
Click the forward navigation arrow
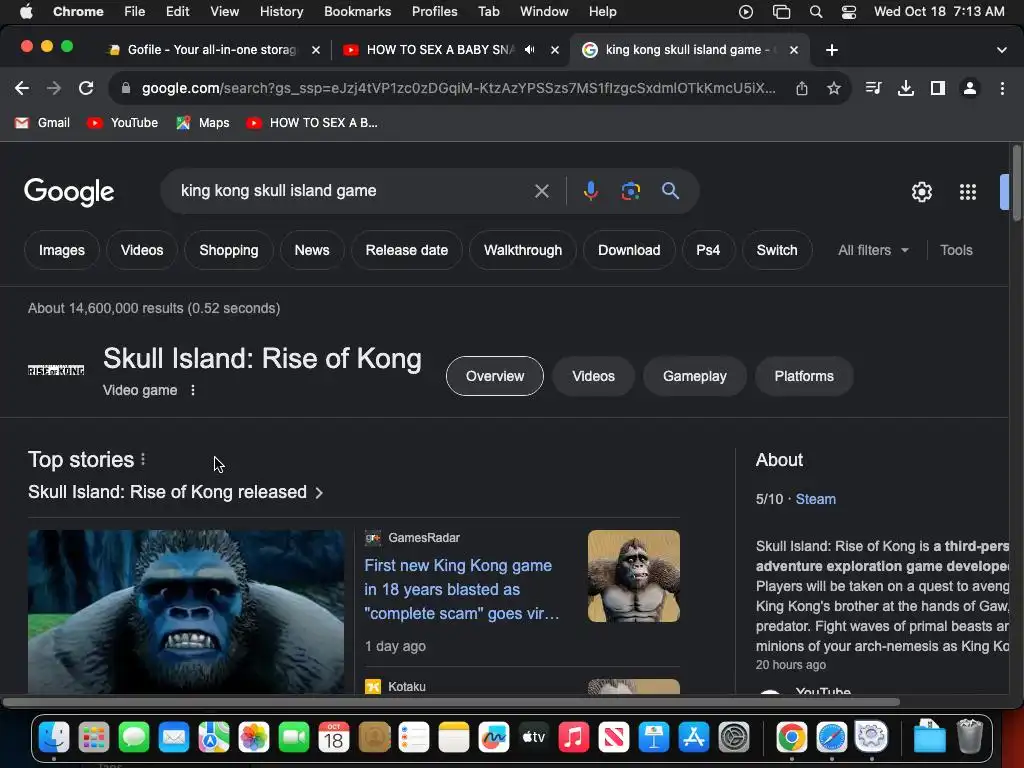click(54, 88)
